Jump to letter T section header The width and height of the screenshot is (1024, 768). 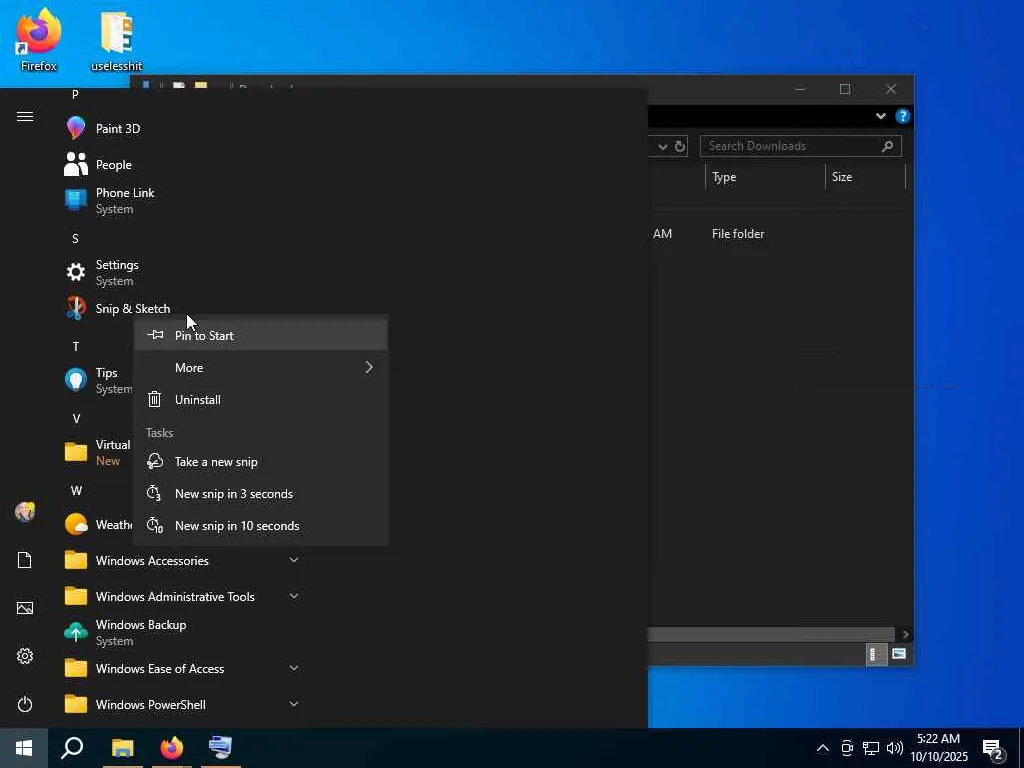75,346
